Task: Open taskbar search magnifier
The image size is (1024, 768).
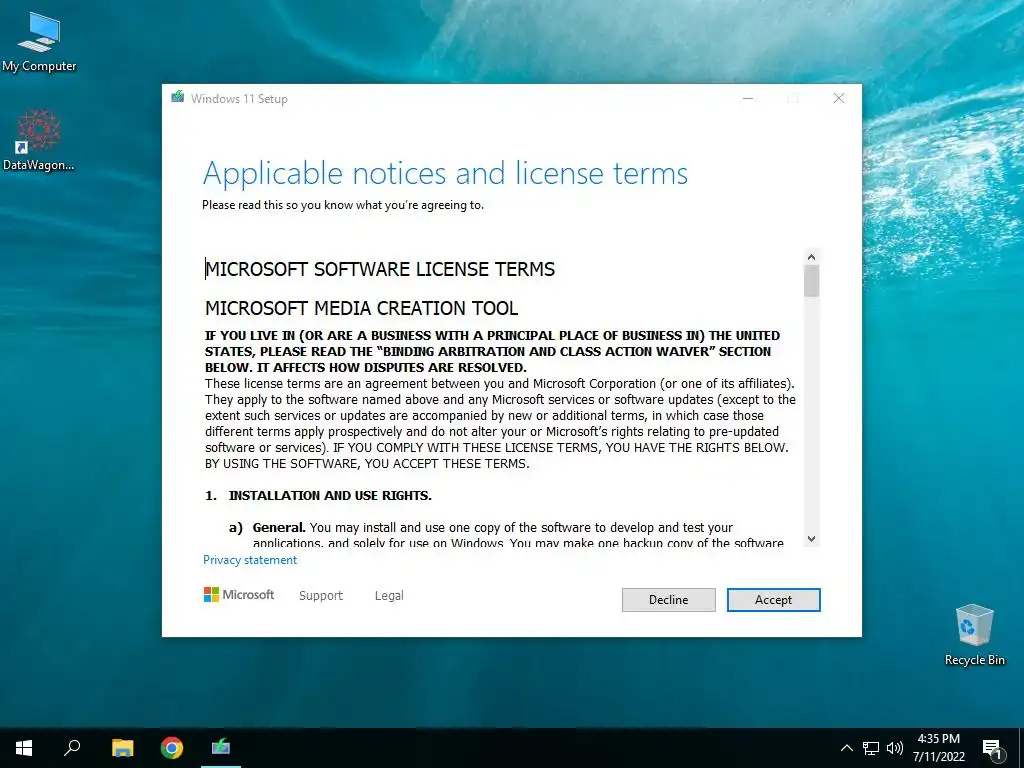Action: coord(72,748)
